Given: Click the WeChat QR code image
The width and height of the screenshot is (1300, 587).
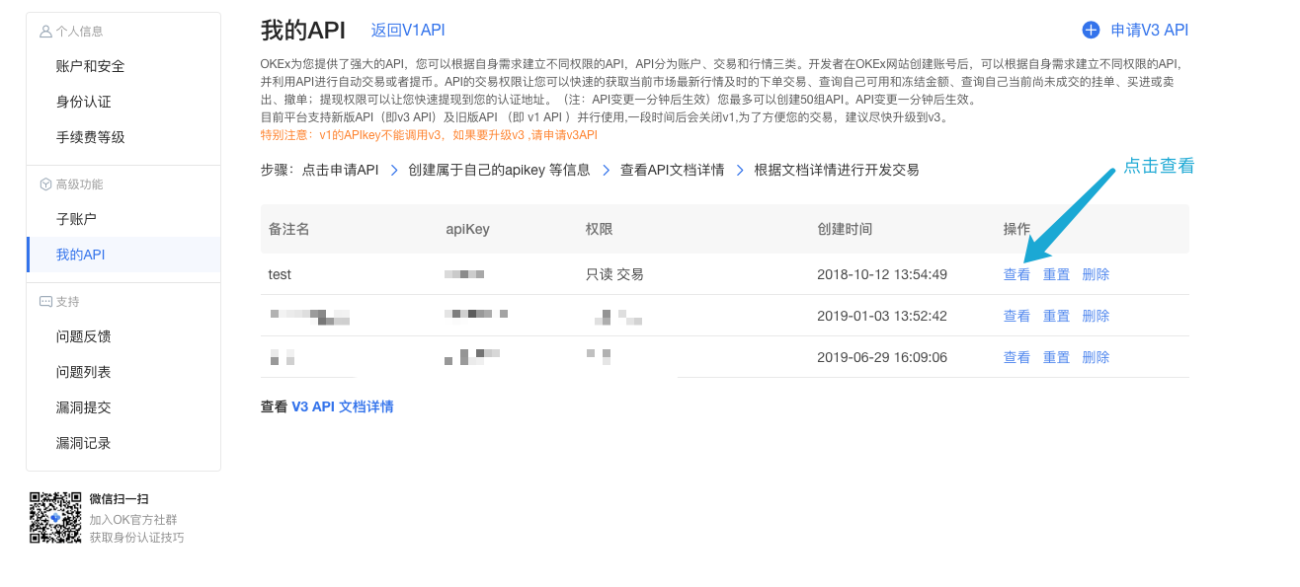Looking at the screenshot, I should click(x=55, y=518).
